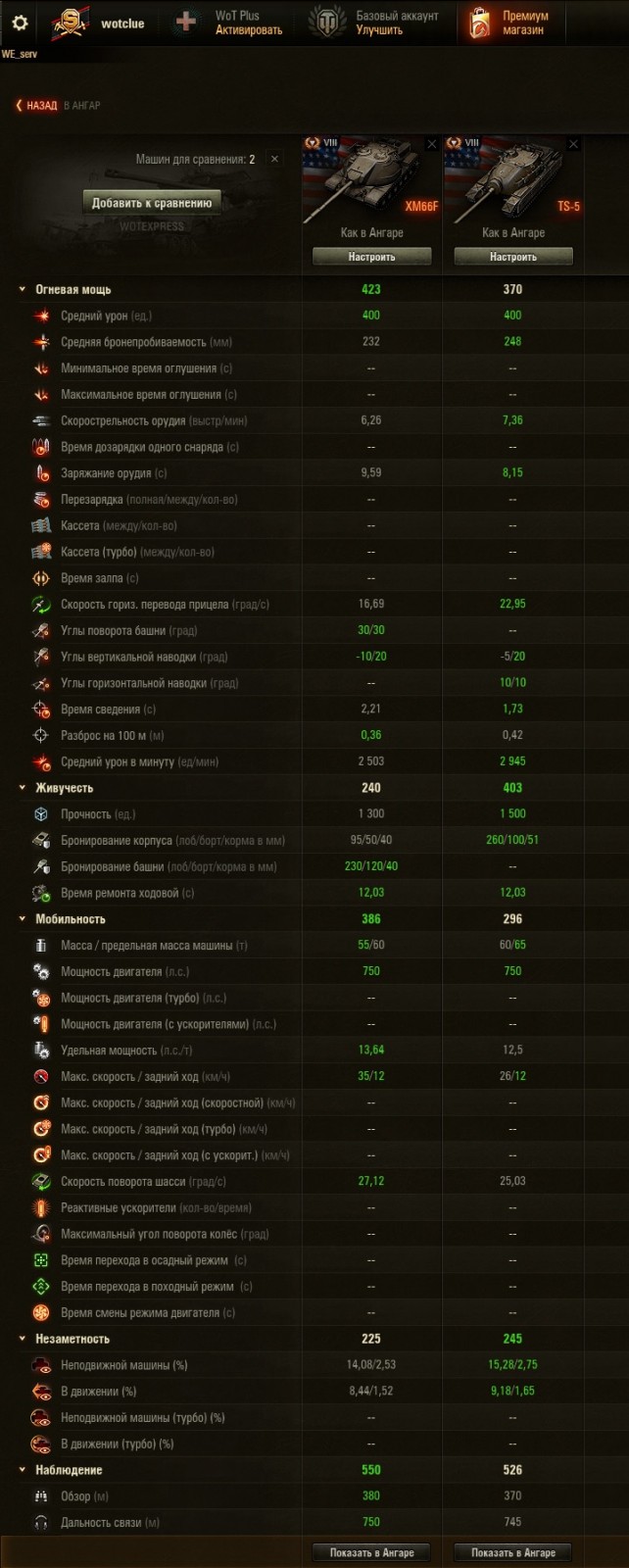Collapse the Незаметность section
The image size is (629, 1568).
coord(22,1339)
